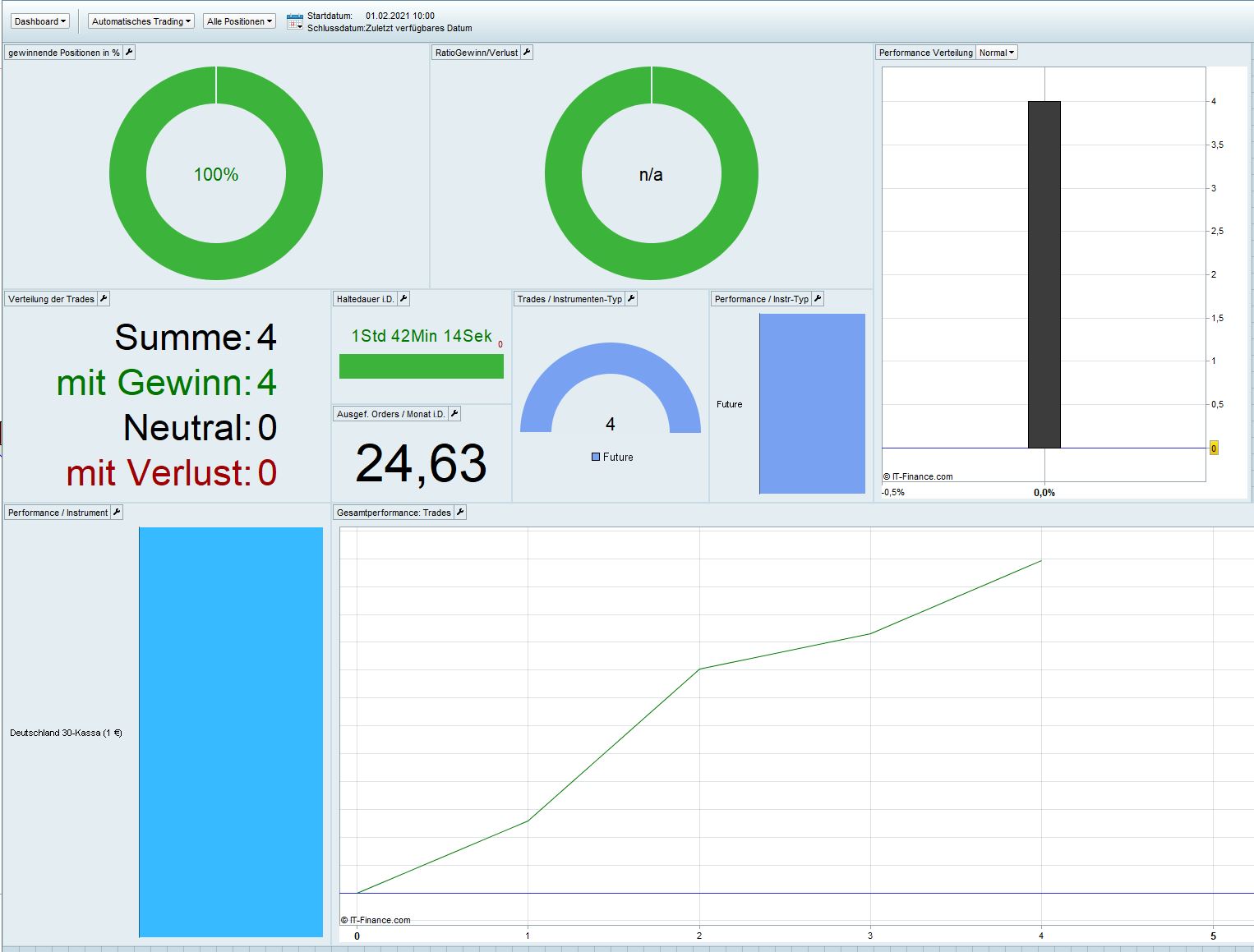Click the Verteilung der Trades label
The width and height of the screenshot is (1254, 952).
click(x=51, y=299)
